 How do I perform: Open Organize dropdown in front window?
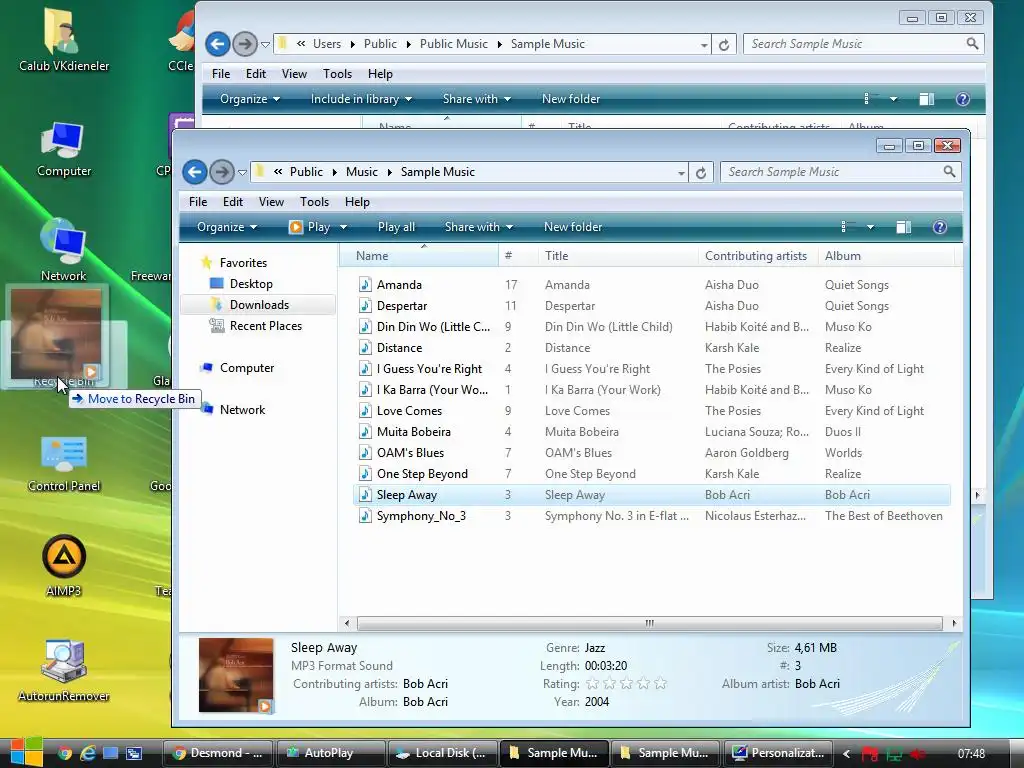[227, 227]
